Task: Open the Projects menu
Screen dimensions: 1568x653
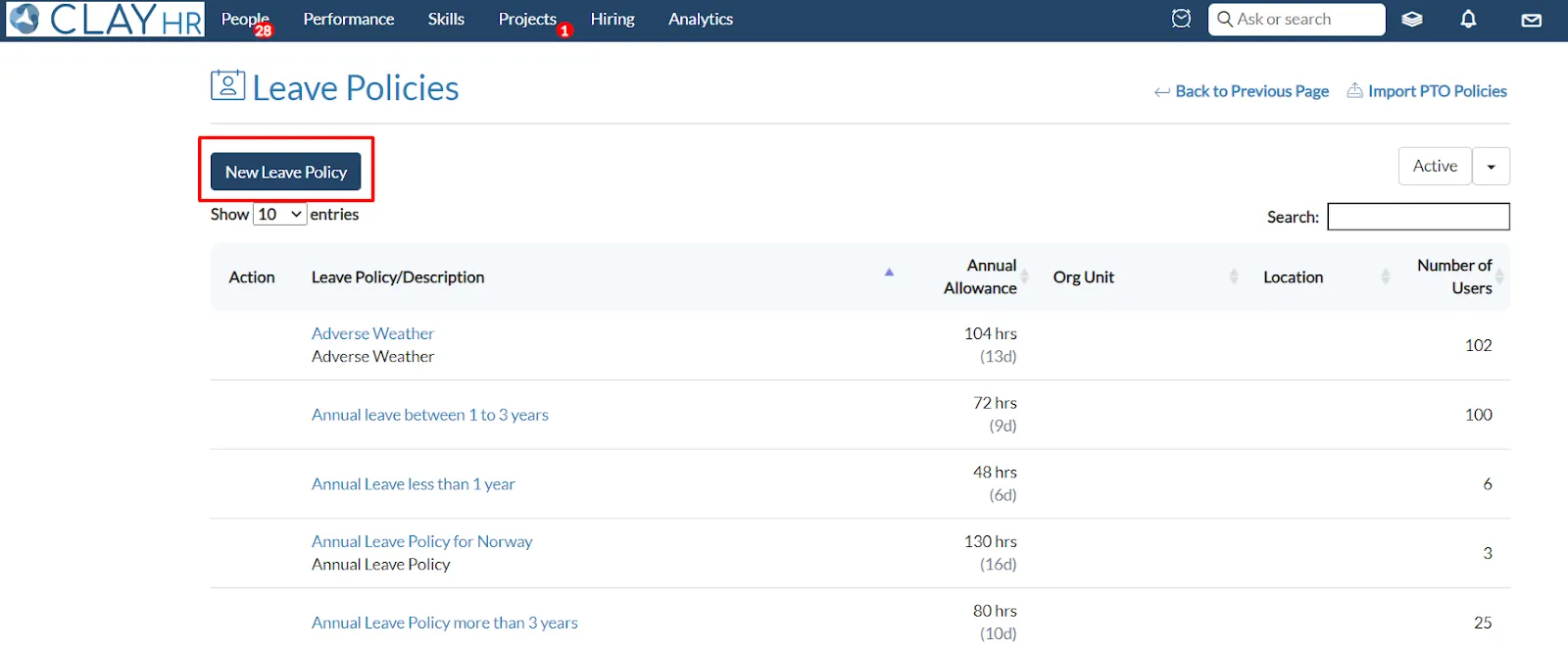Action: click(527, 19)
